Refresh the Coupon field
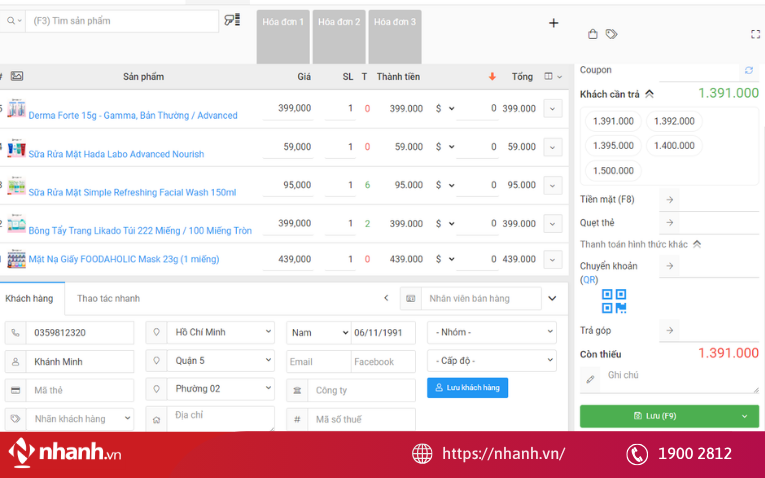The image size is (765, 478). [x=748, y=70]
